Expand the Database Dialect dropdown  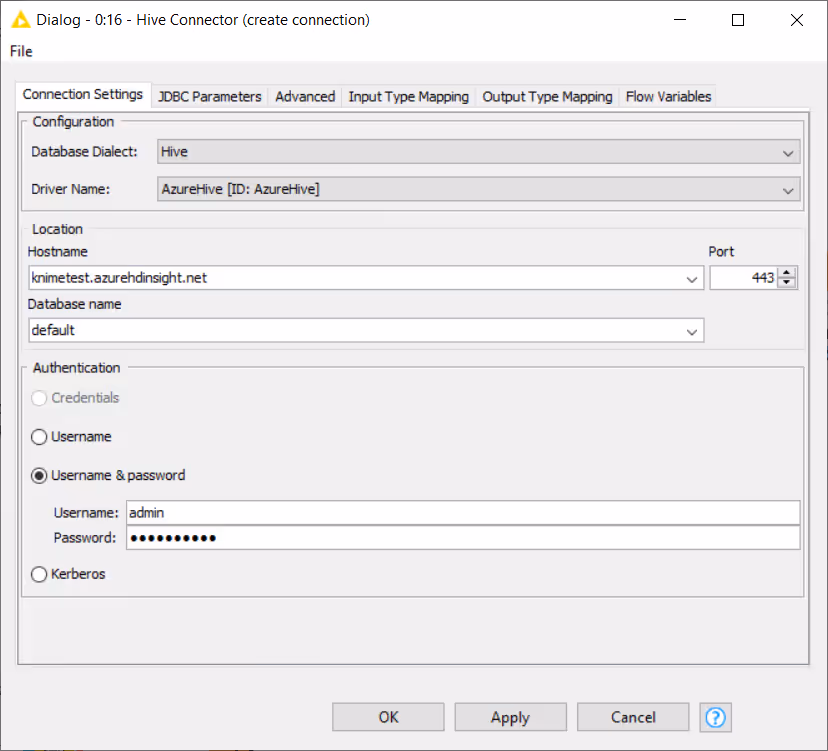[789, 153]
